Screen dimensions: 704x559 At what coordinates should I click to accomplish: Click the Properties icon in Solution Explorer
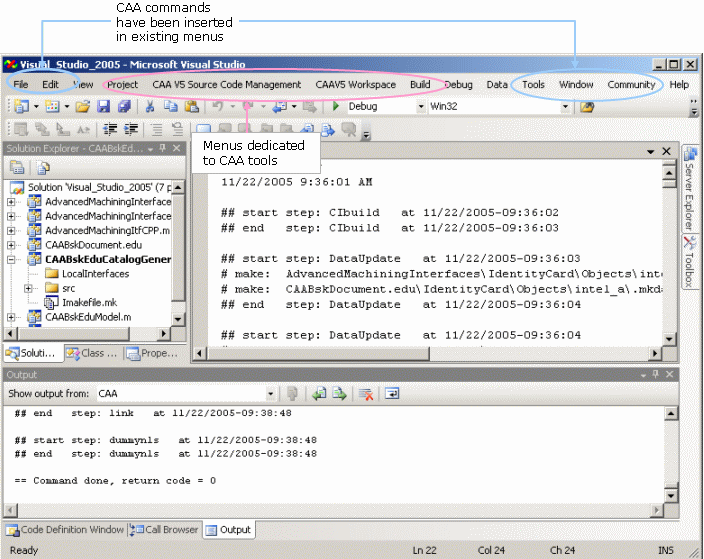coord(17,168)
